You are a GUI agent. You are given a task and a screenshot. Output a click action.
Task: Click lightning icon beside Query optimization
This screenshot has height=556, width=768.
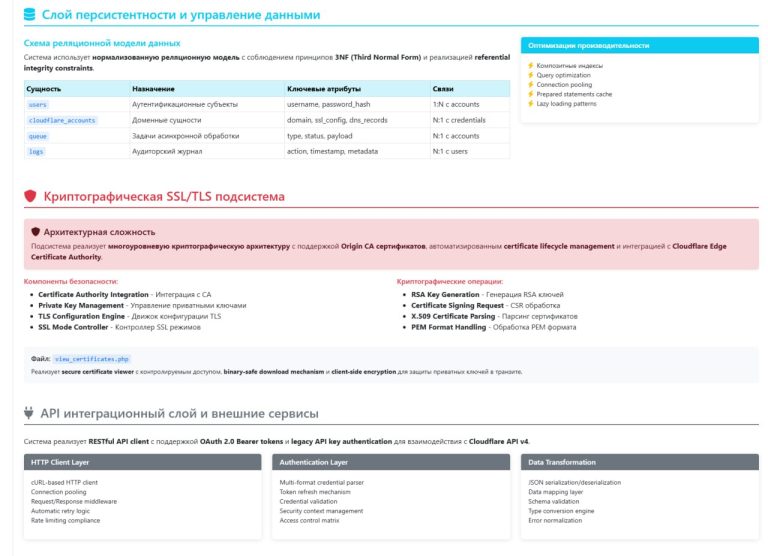pos(531,75)
